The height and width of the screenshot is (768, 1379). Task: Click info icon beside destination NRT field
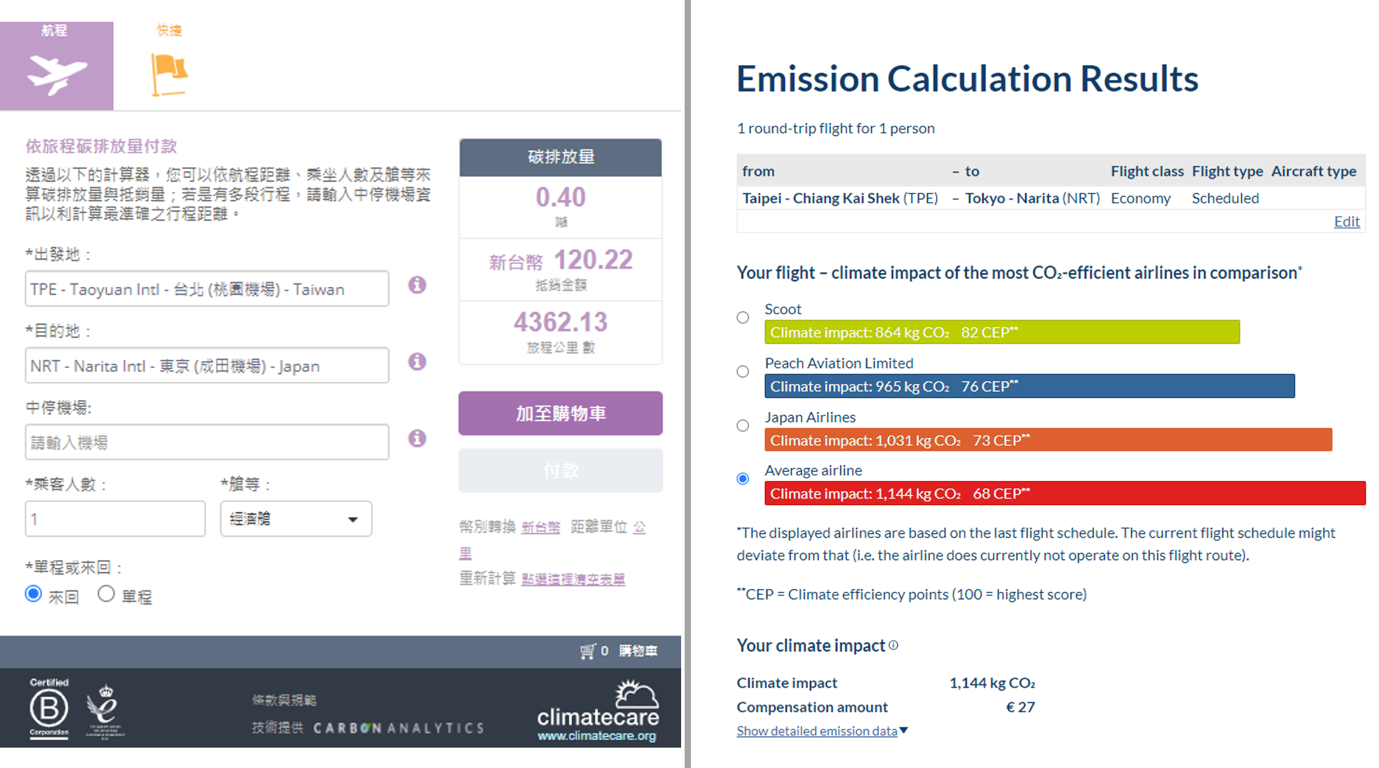pyautogui.click(x=417, y=362)
